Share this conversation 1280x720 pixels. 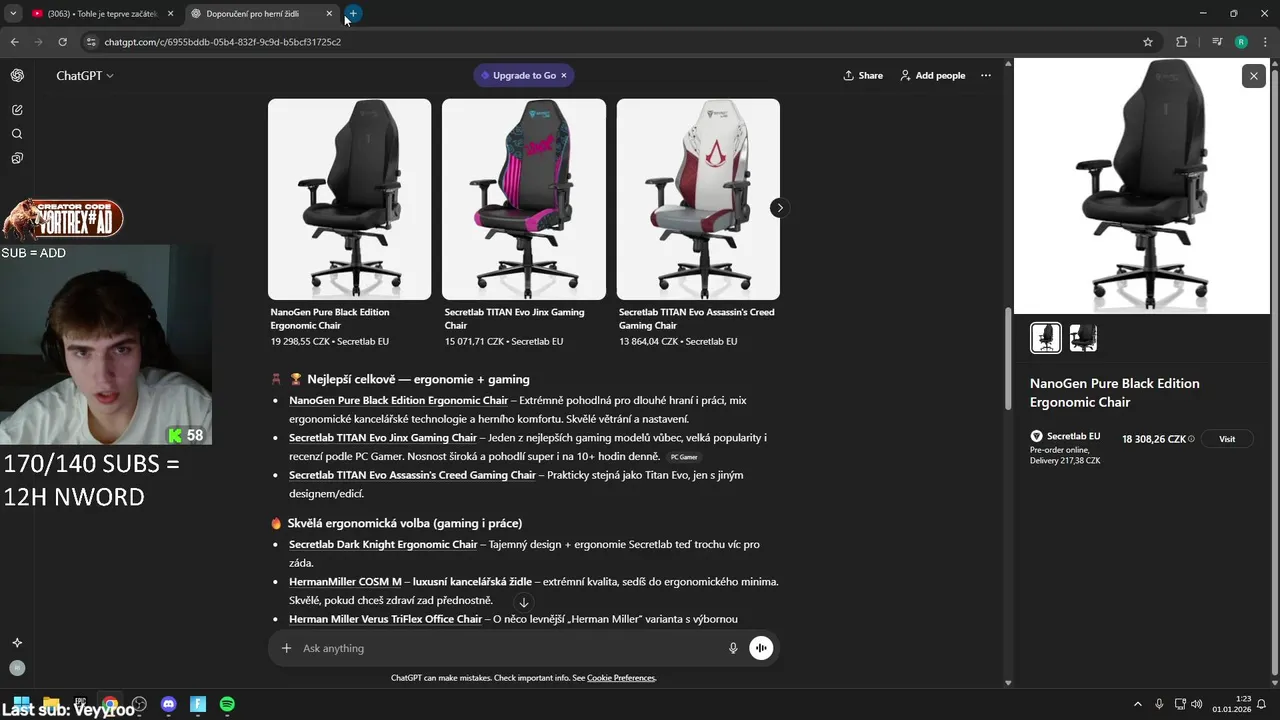[863, 76]
